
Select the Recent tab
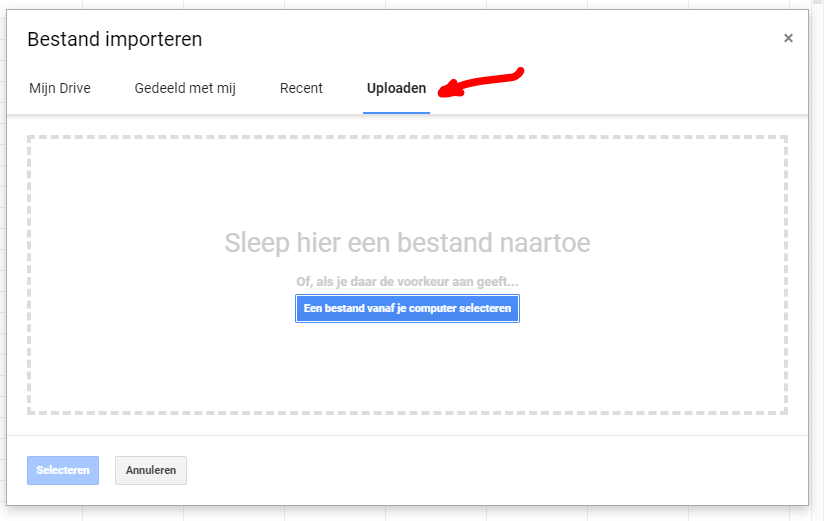(x=301, y=88)
